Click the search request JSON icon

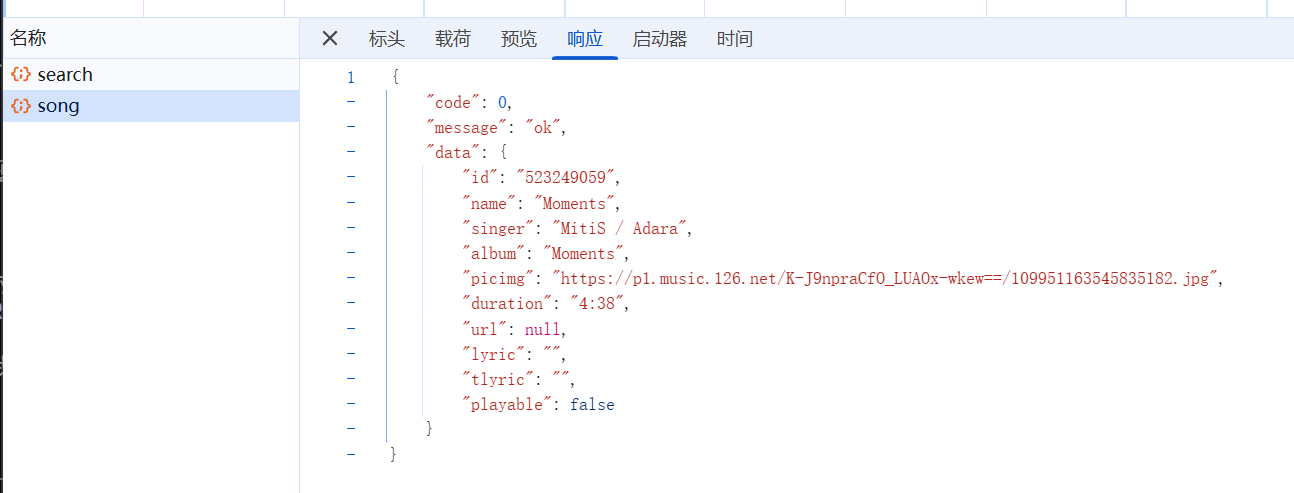point(21,75)
